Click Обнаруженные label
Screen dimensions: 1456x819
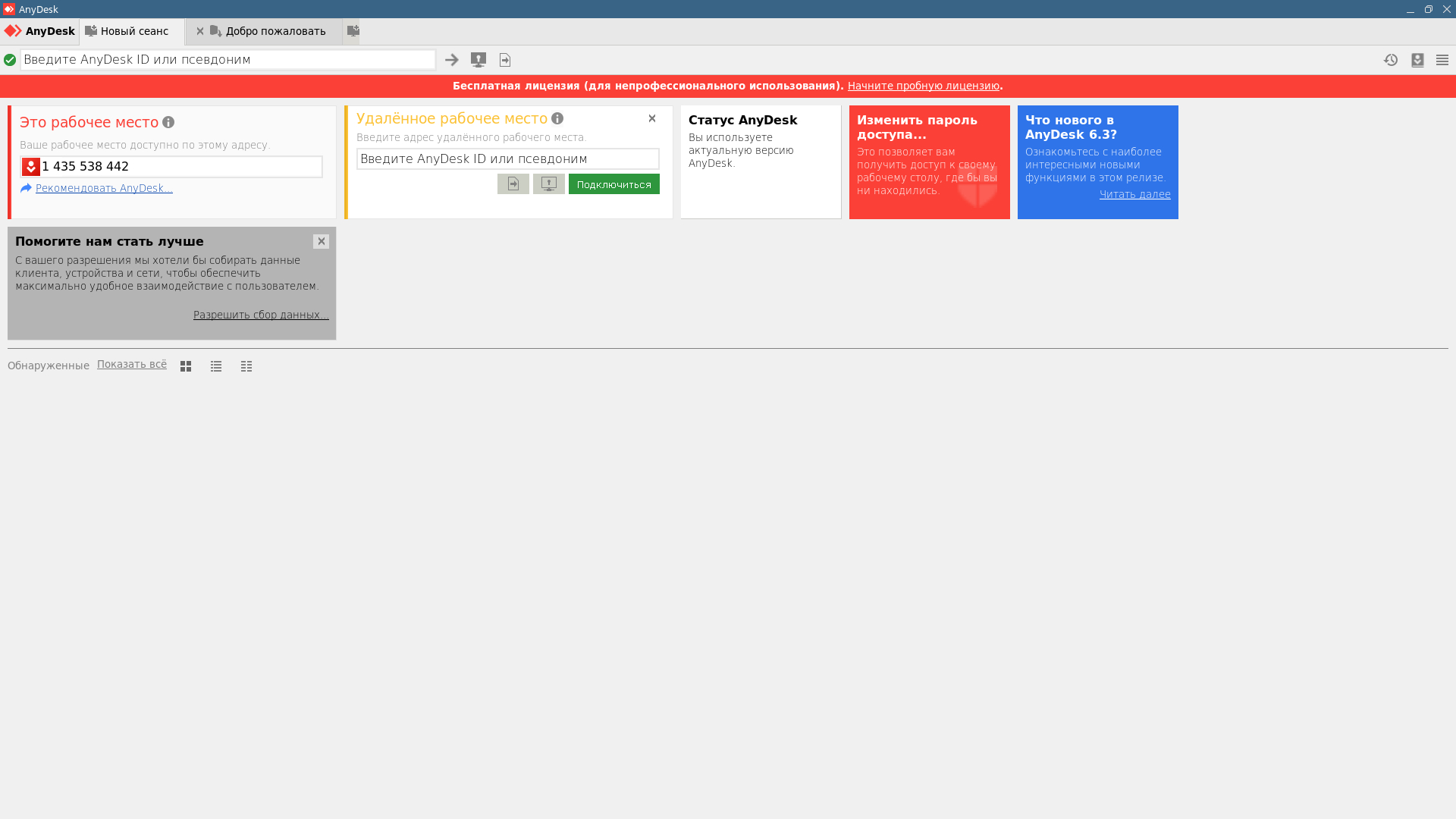click(49, 366)
